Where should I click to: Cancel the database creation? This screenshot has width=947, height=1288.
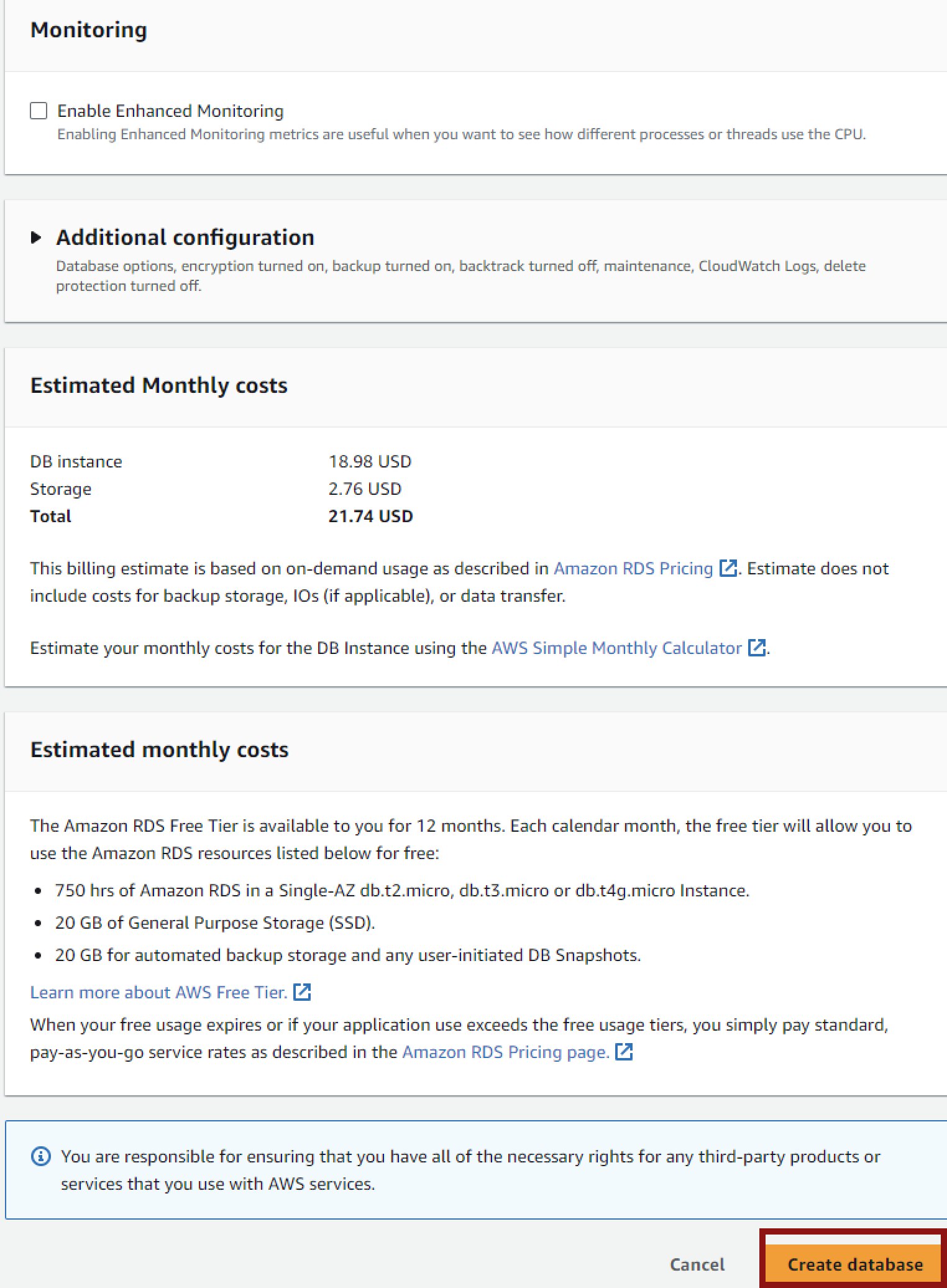pyautogui.click(x=697, y=1264)
